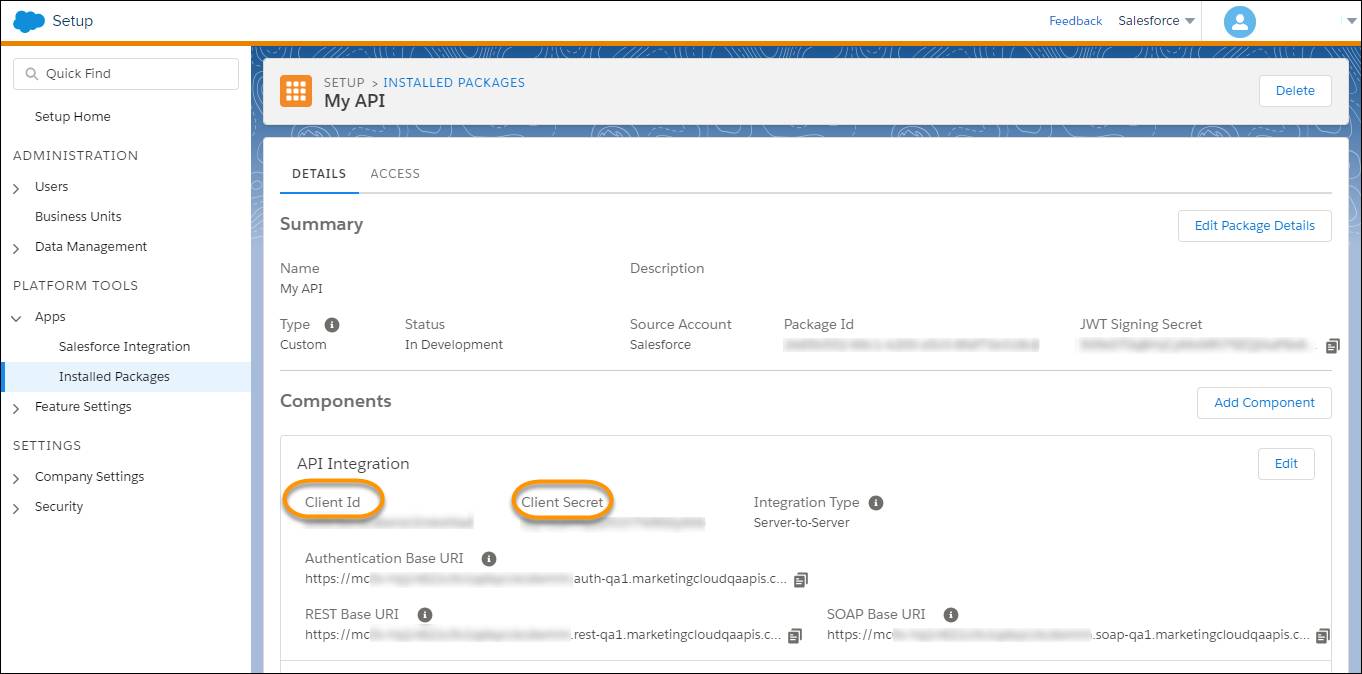This screenshot has height=674, width=1362.
Task: Open Setup Home in sidebar
Action: click(73, 117)
